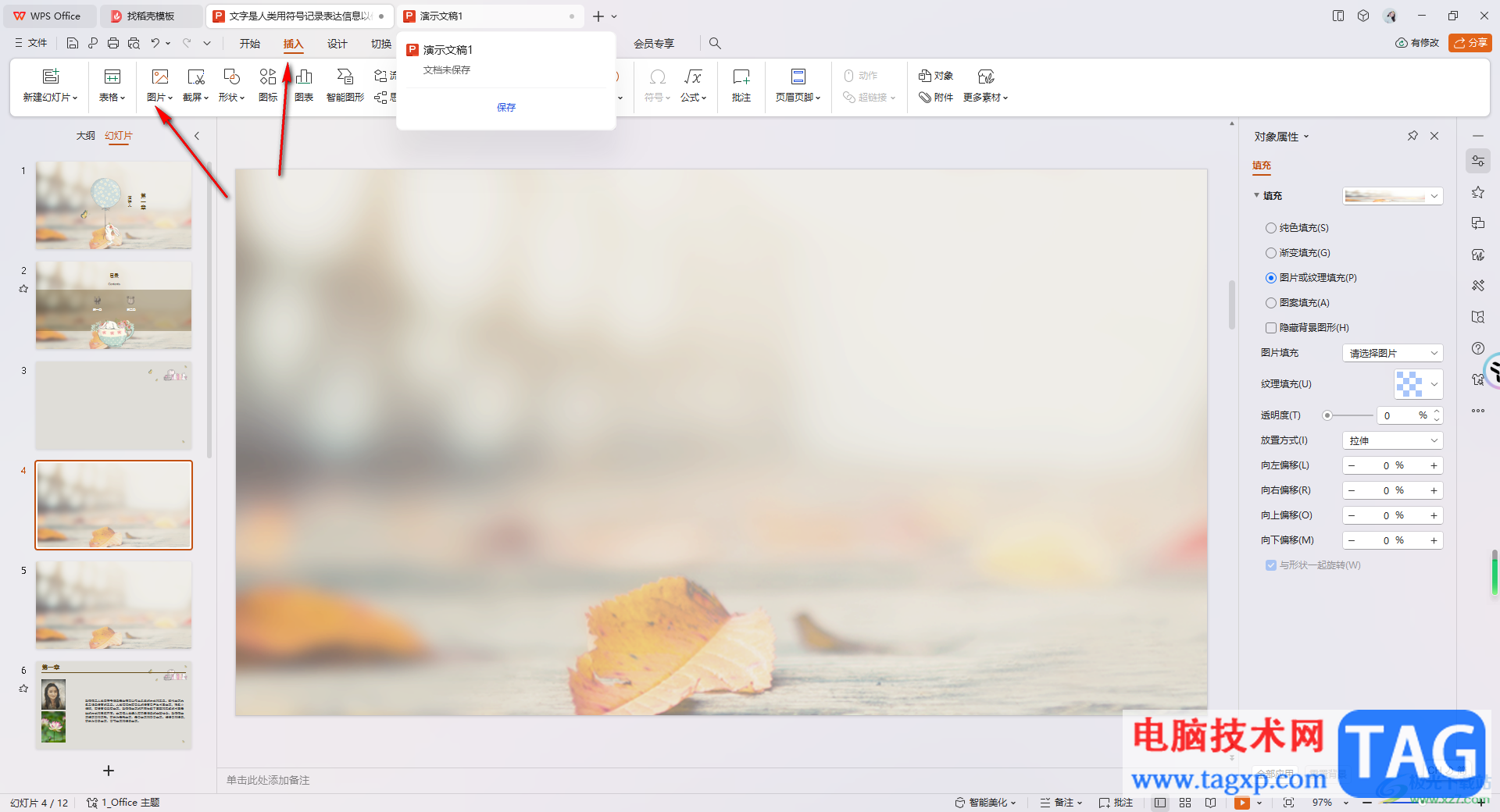Click the Print Preview icon
This screenshot has height=812, width=1500.
[134, 44]
